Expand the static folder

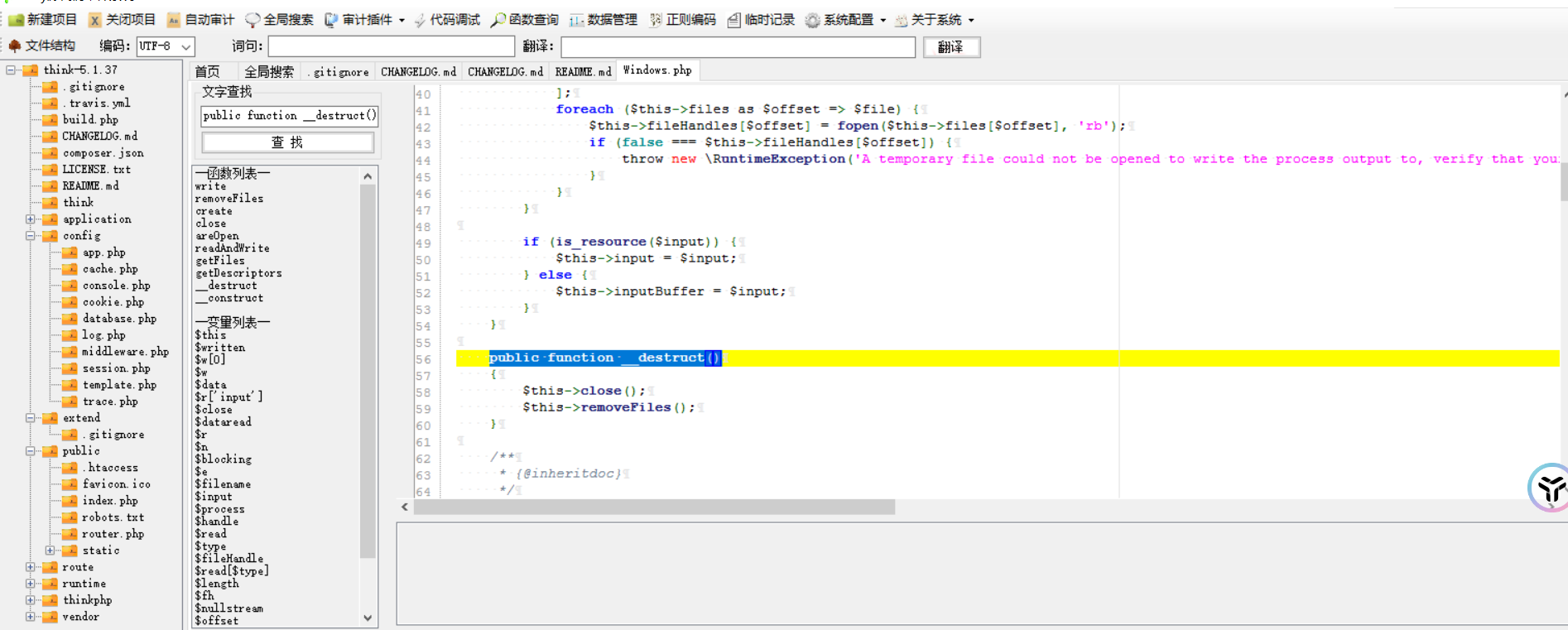click(51, 551)
